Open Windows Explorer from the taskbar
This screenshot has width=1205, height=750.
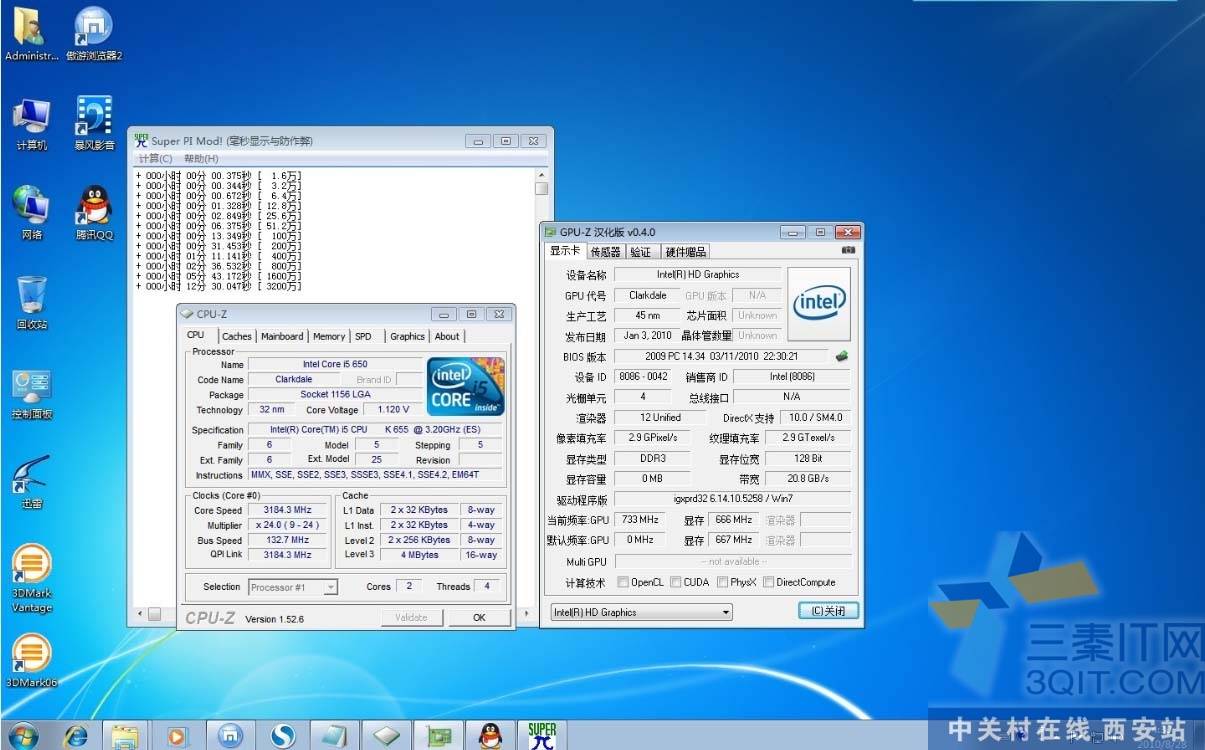click(x=125, y=737)
